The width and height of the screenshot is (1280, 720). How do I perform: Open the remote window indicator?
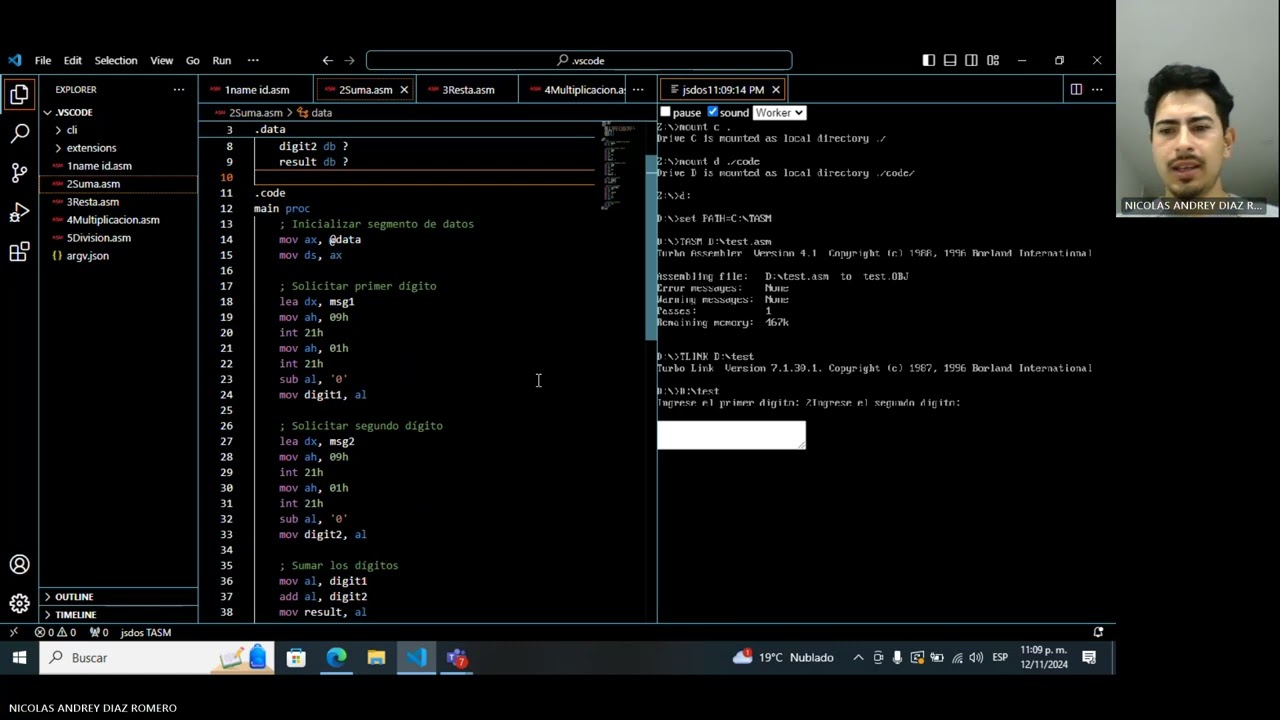pos(13,632)
